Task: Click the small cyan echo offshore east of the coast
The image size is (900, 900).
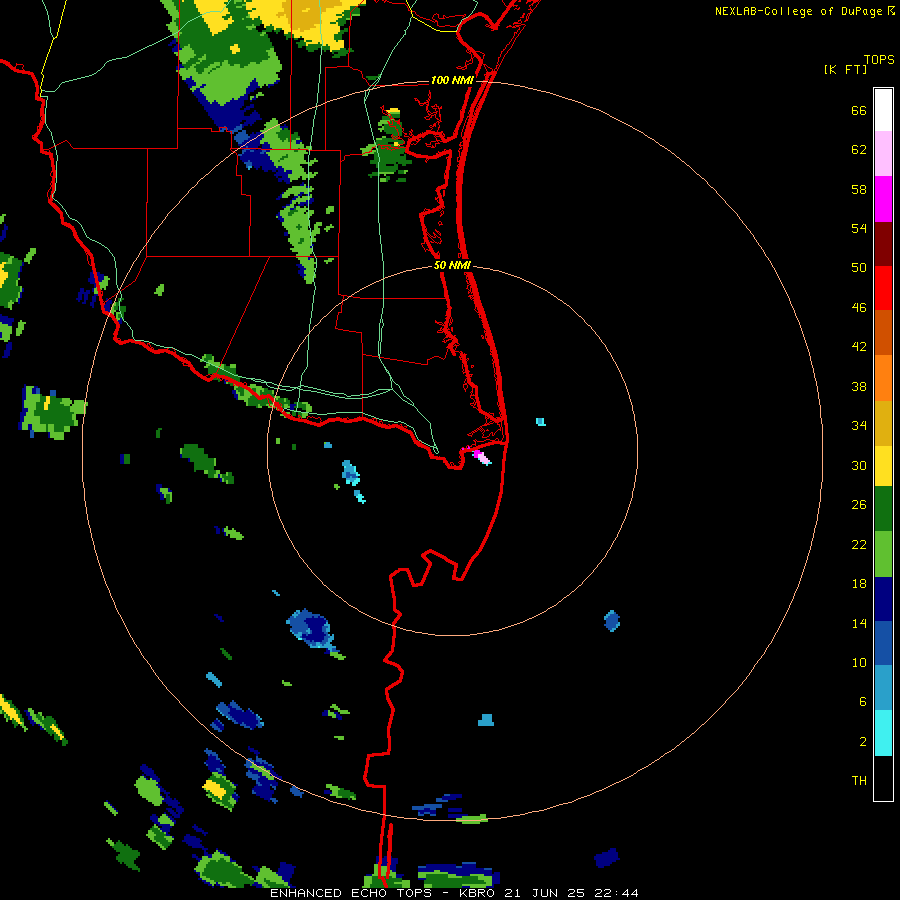Action: click(x=541, y=422)
